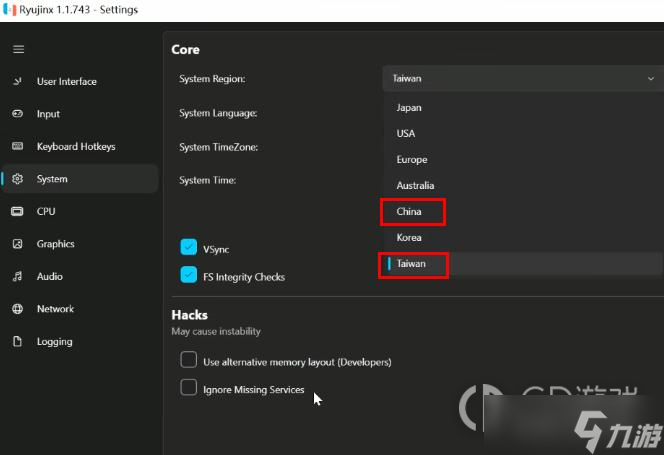
Task: Click the 'May cause instability' note
Action: point(216,331)
